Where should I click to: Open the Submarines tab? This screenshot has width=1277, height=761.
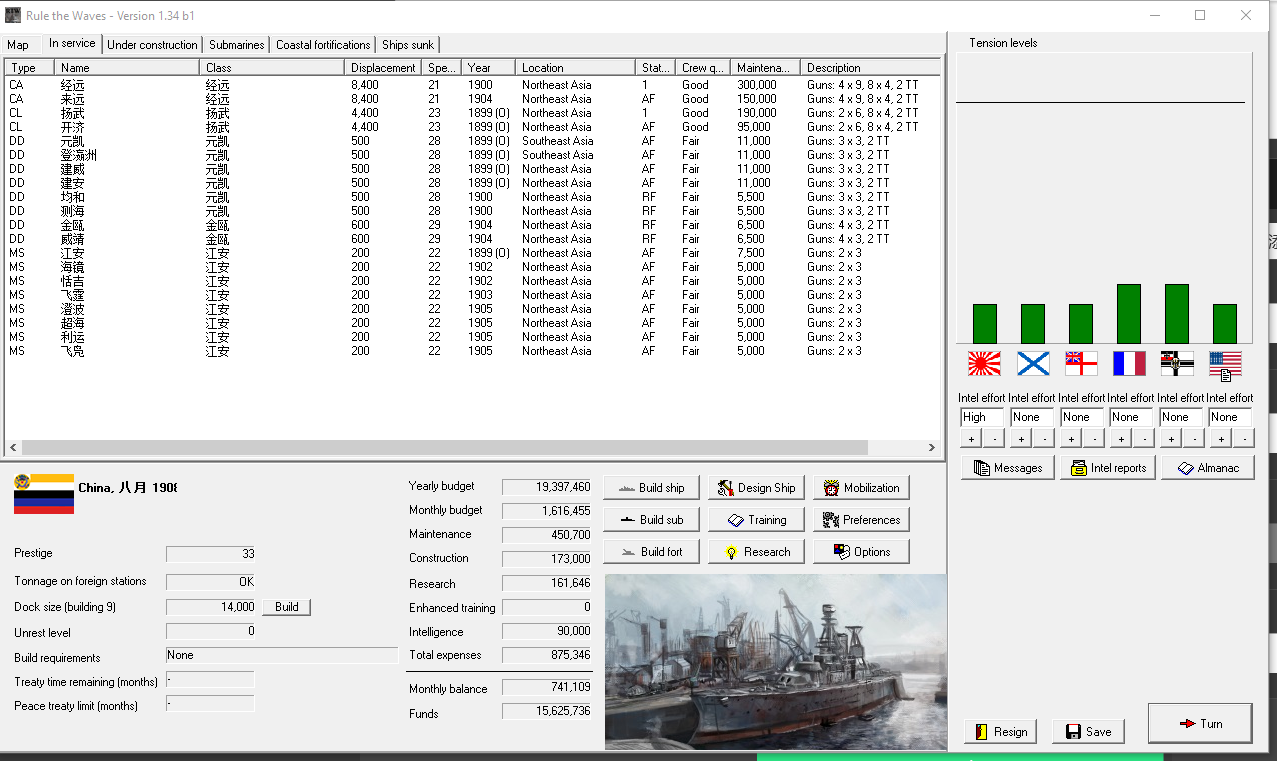(x=237, y=45)
